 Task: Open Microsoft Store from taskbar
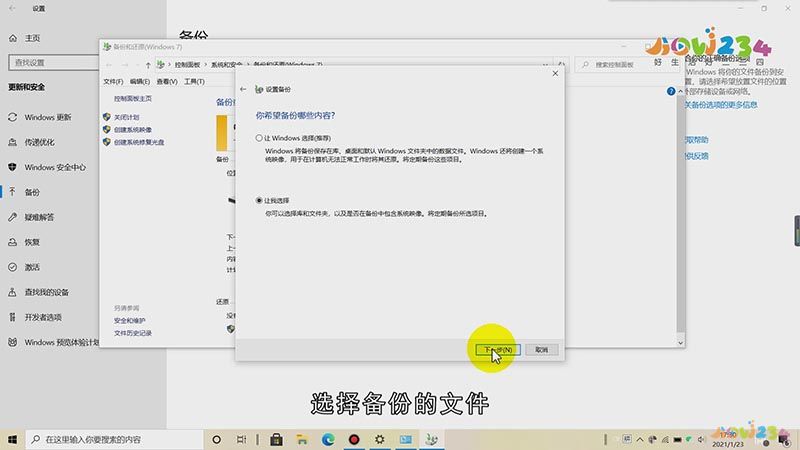(x=277, y=439)
